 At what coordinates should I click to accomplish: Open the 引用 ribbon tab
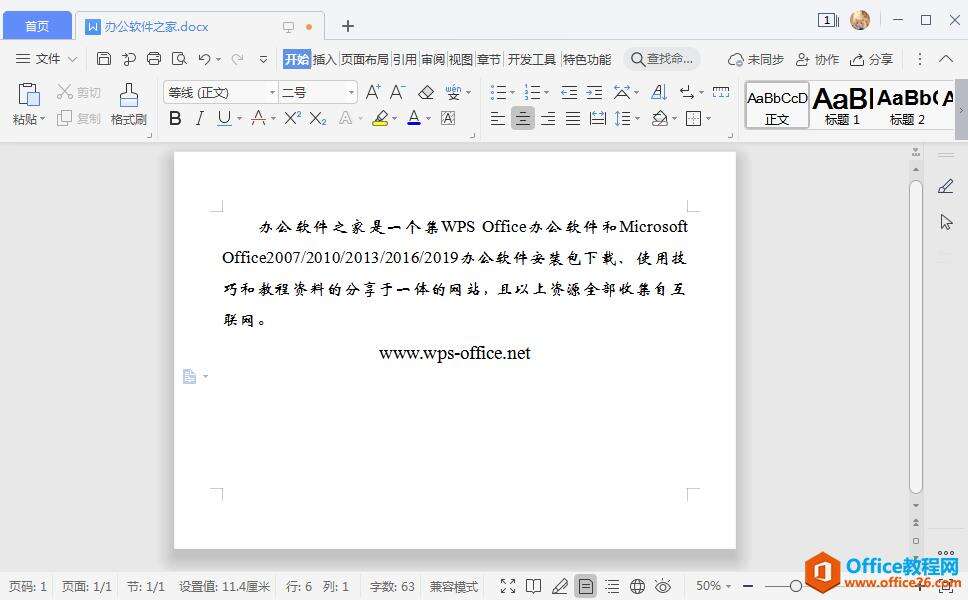(x=404, y=59)
